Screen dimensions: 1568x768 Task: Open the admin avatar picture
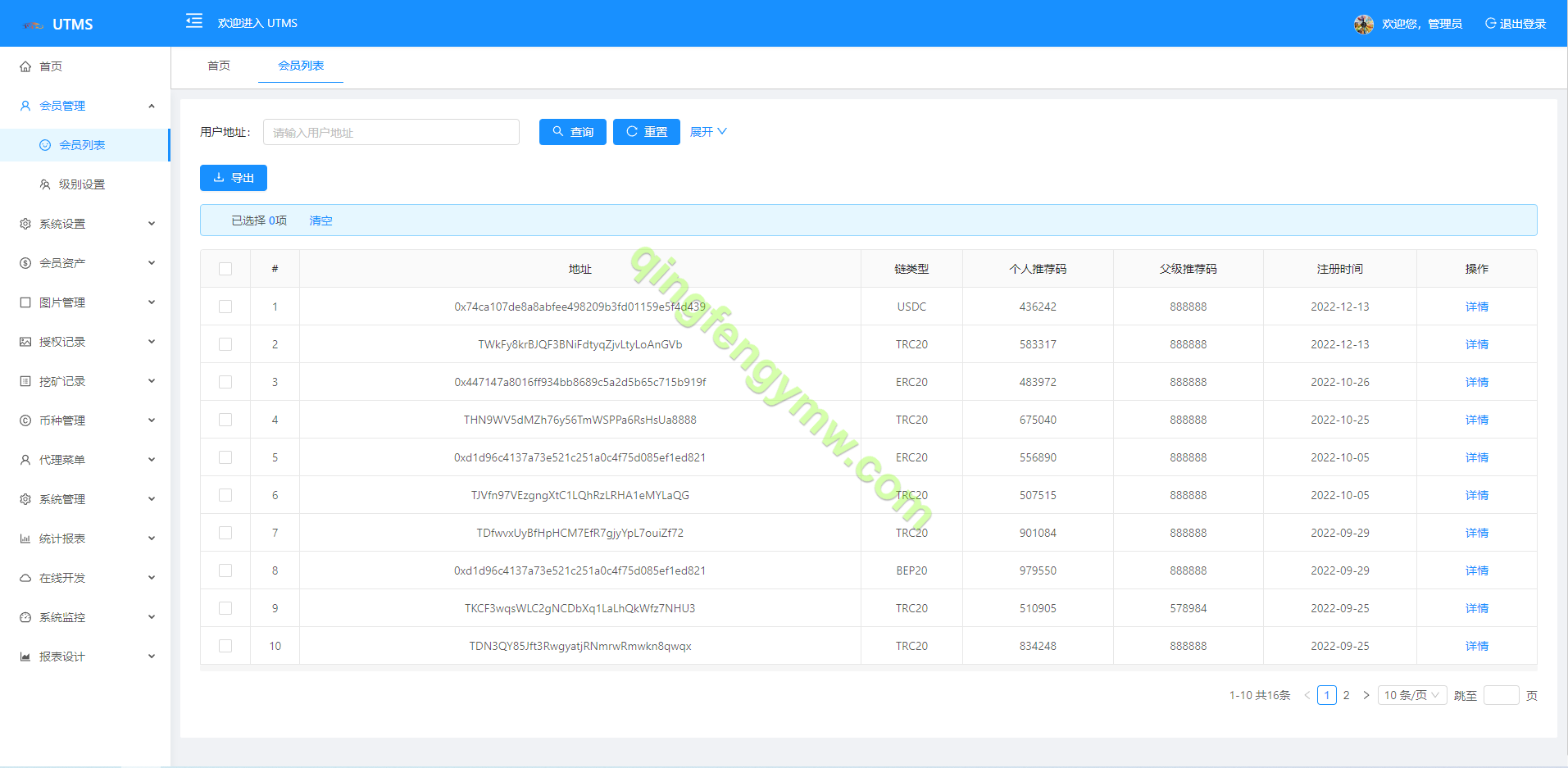click(1364, 24)
